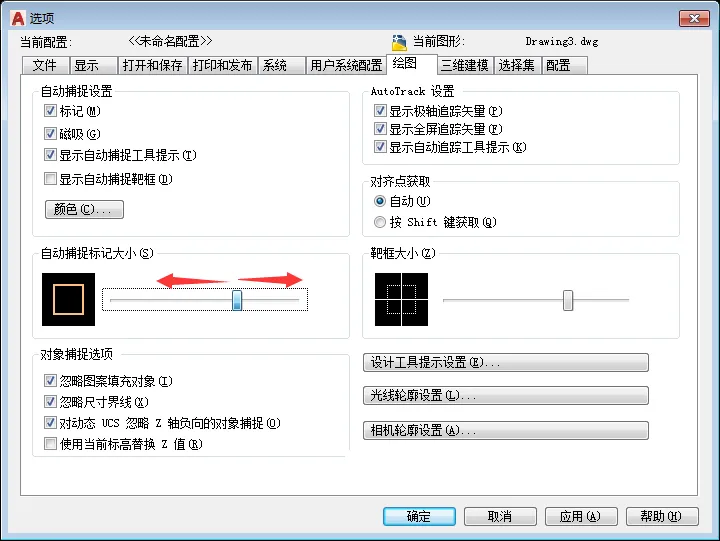Toggle the 磁吸(G) checkbox
Image resolution: width=720 pixels, height=541 pixels.
click(x=50, y=134)
